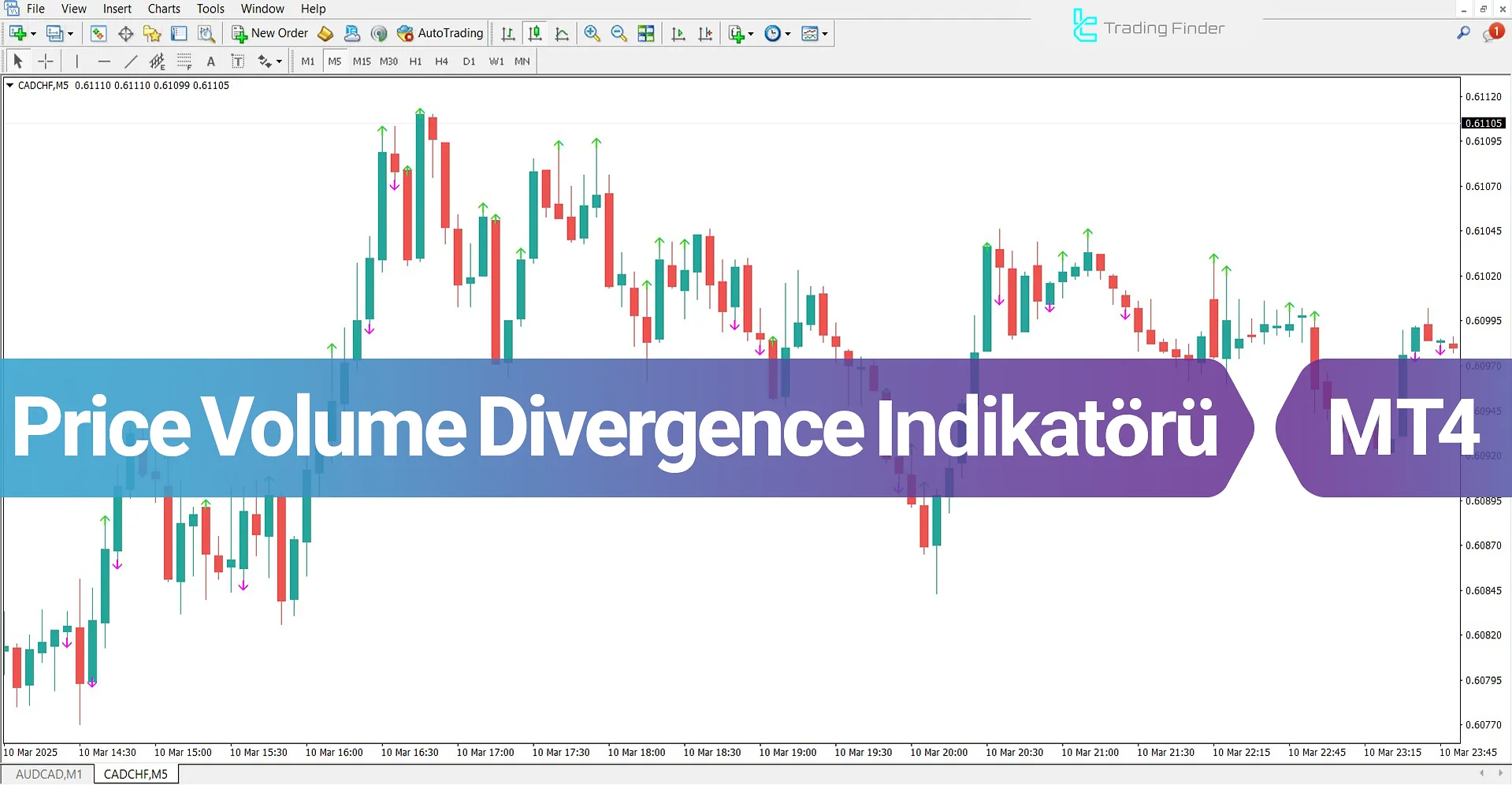Enable chart auto scroll
This screenshot has width=1512, height=785.
[678, 33]
